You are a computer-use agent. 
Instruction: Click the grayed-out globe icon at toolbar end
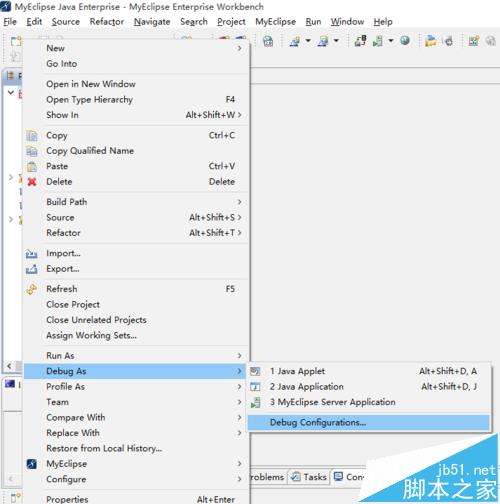(x=490, y=41)
